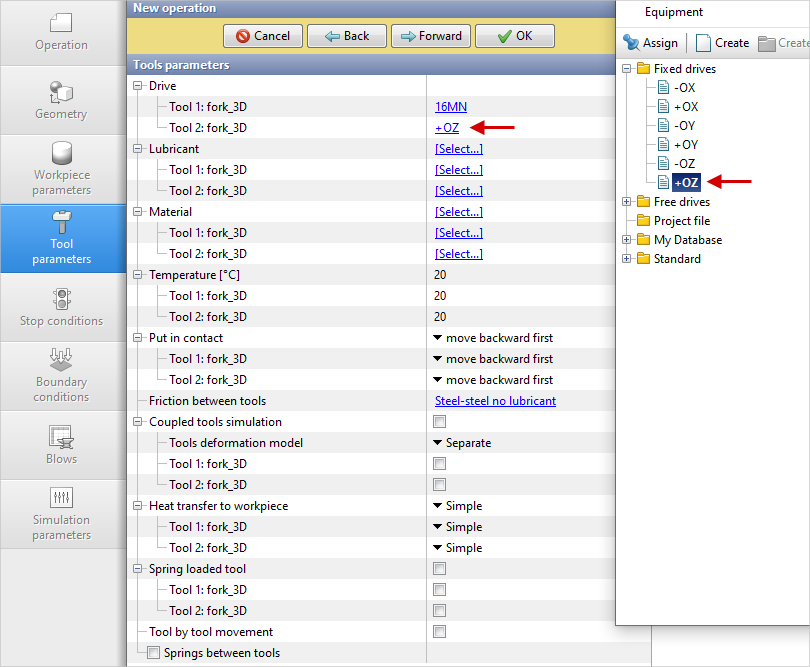Collapse the Lubricant parameter group

point(138,149)
